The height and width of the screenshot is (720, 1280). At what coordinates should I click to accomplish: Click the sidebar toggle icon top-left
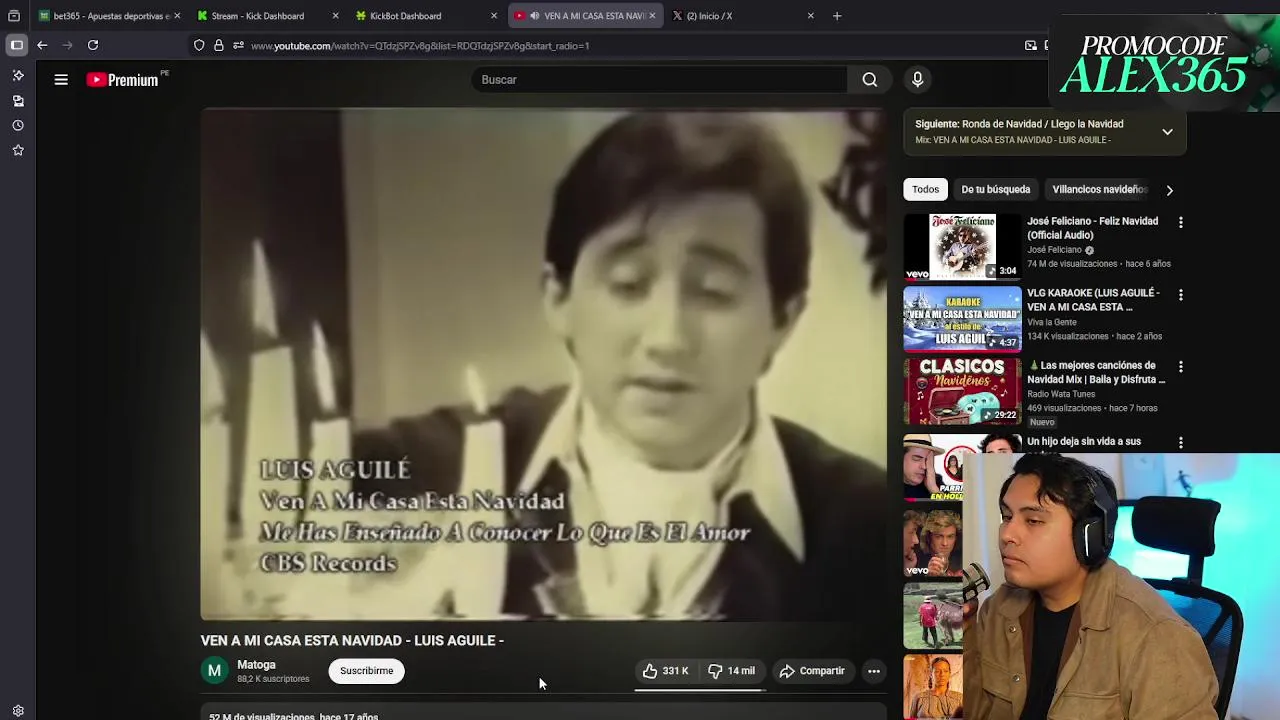point(17,45)
